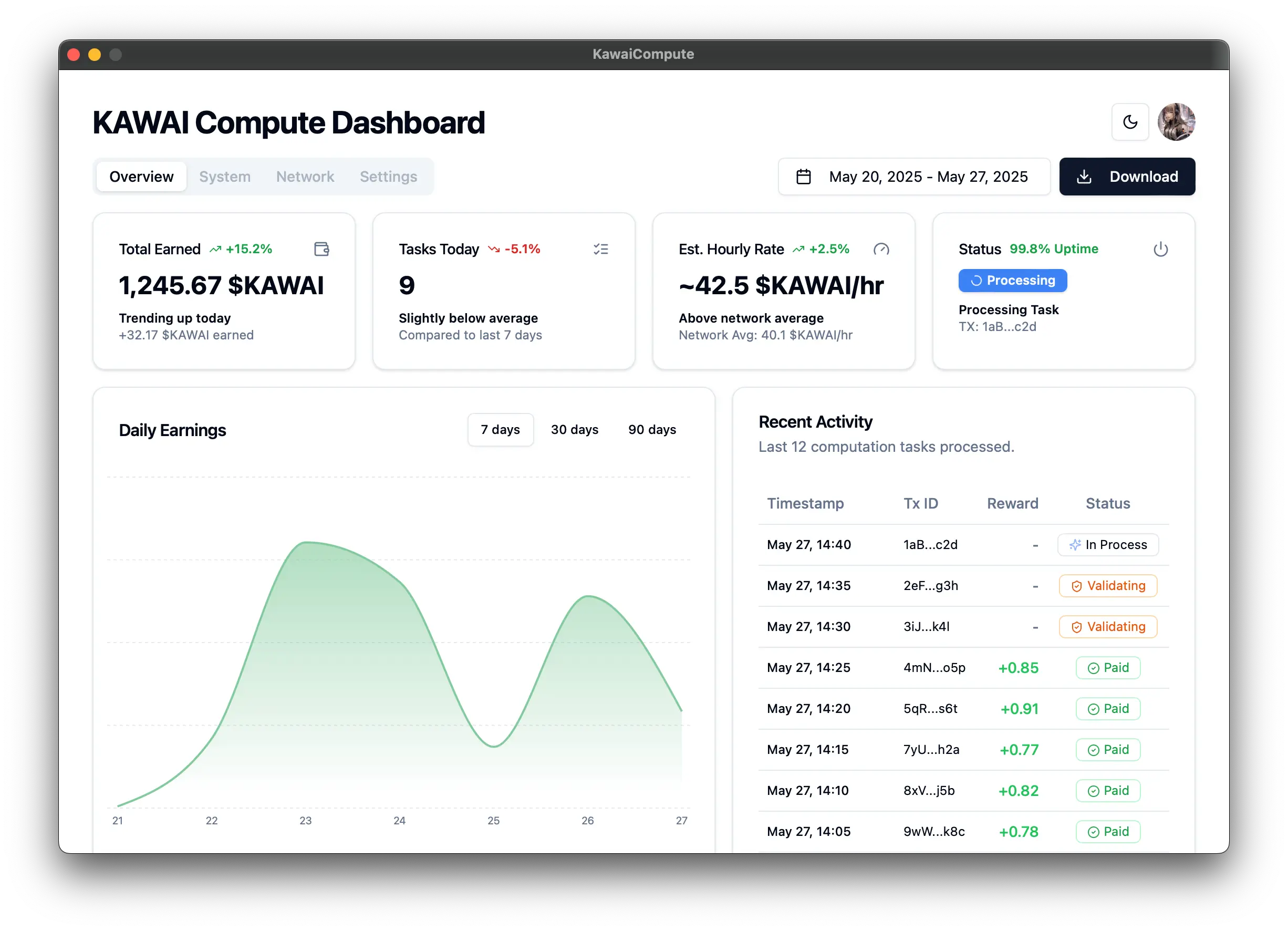
Task: Select the 7 days chart range
Action: (x=500, y=429)
